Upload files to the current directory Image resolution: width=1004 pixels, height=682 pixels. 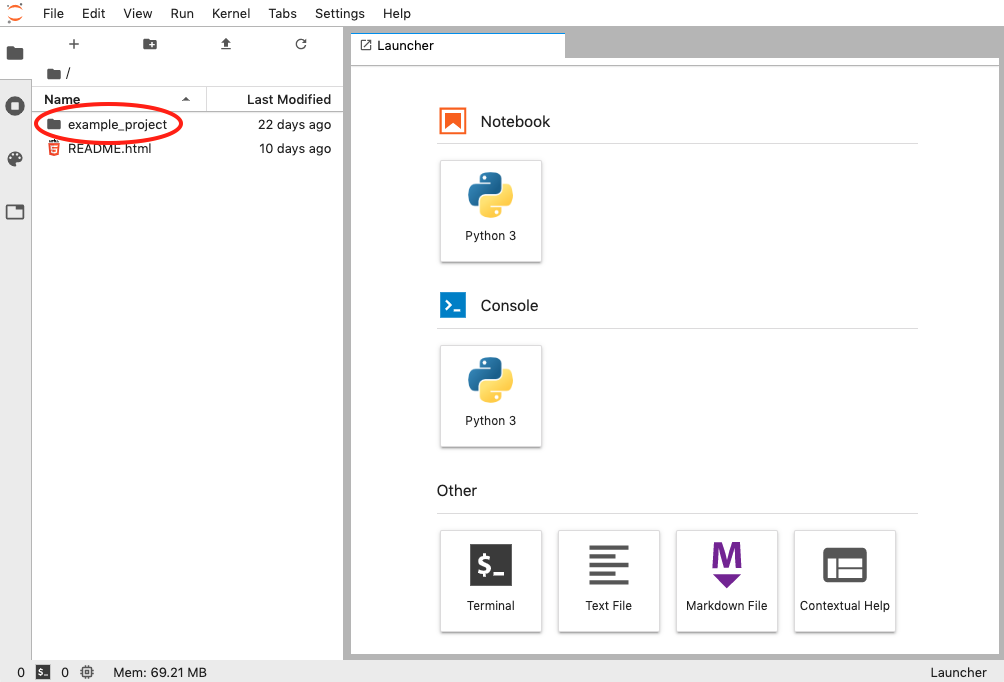(225, 44)
